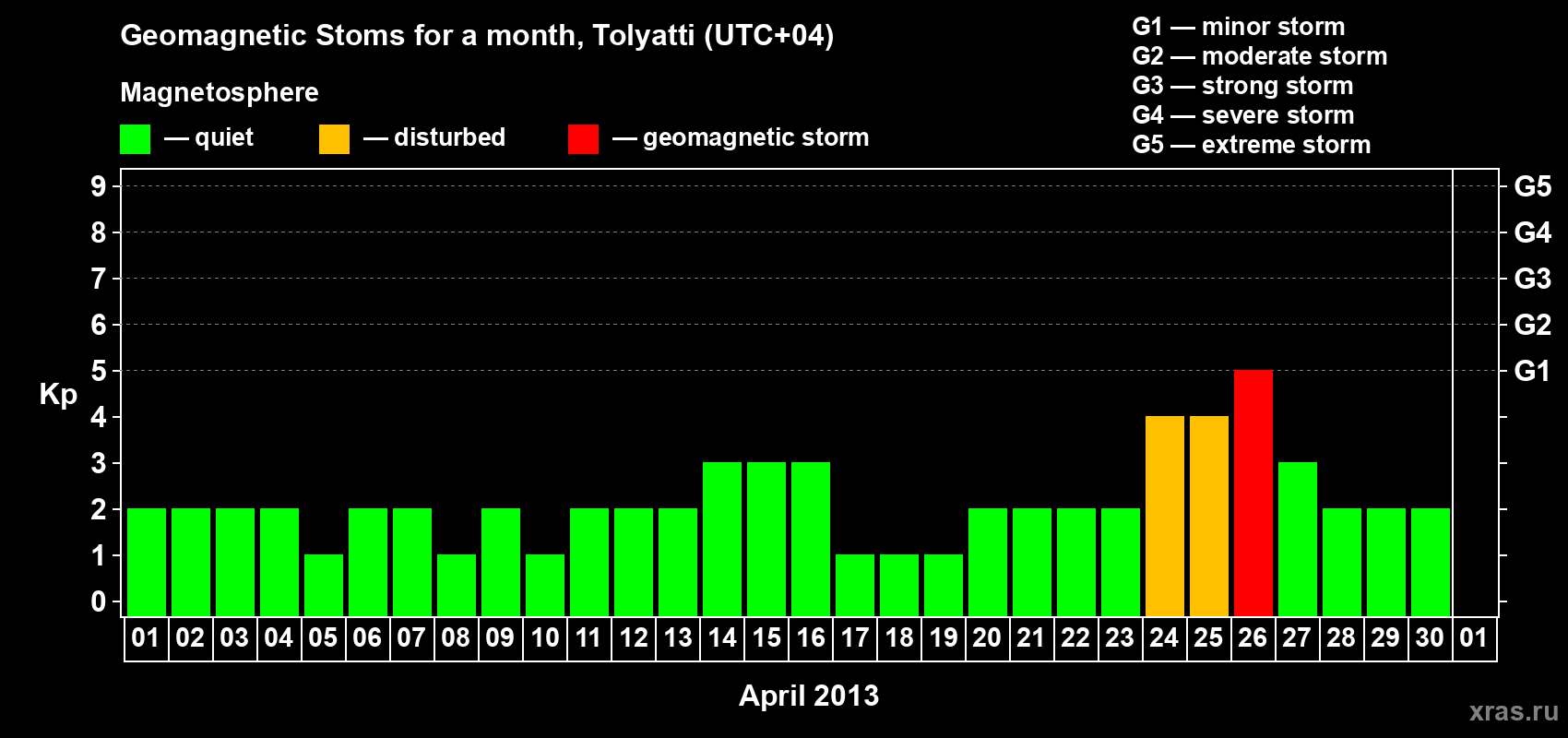Click the 'G5 — extreme storm' legend text
Viewport: 1568px width, 738px height.
click(1252, 145)
